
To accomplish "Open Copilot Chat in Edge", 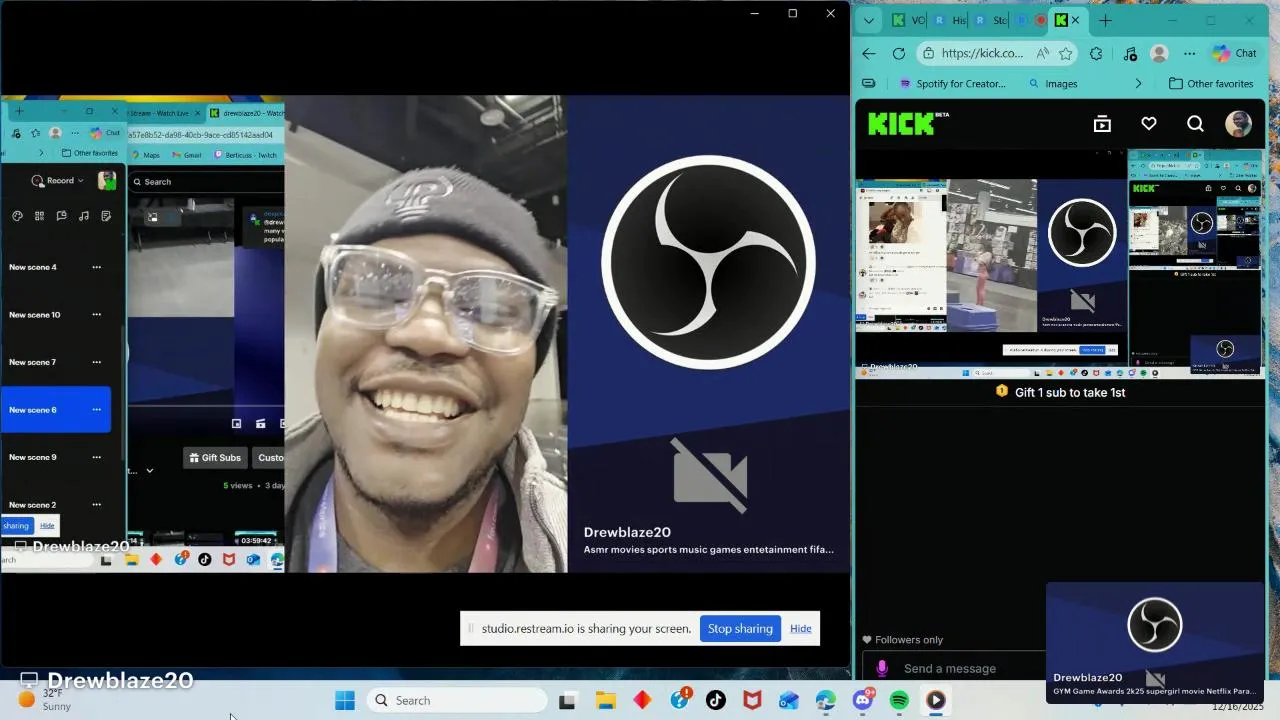I will click(x=1234, y=54).
